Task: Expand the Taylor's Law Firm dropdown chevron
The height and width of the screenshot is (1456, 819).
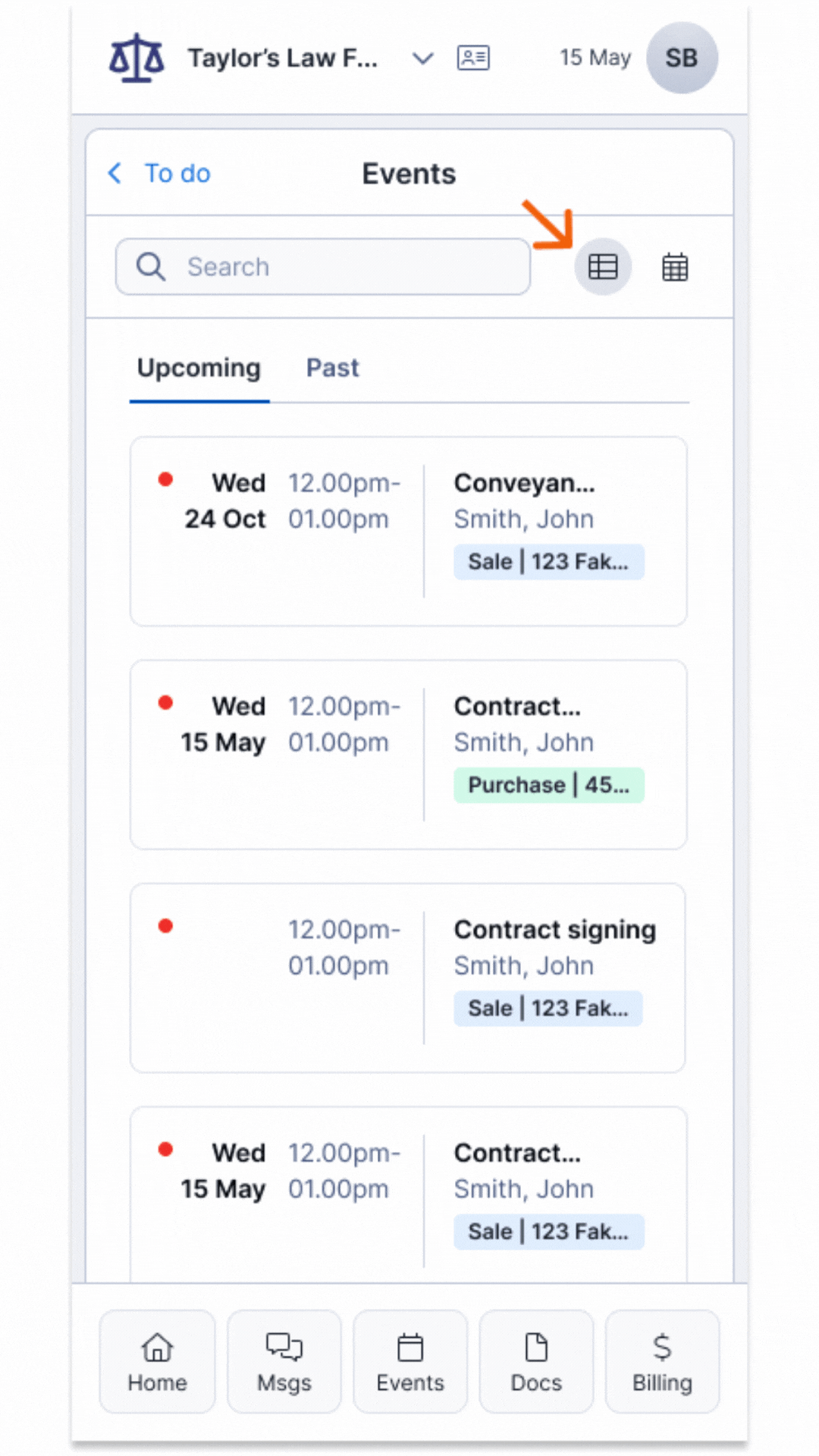Action: pos(422,58)
